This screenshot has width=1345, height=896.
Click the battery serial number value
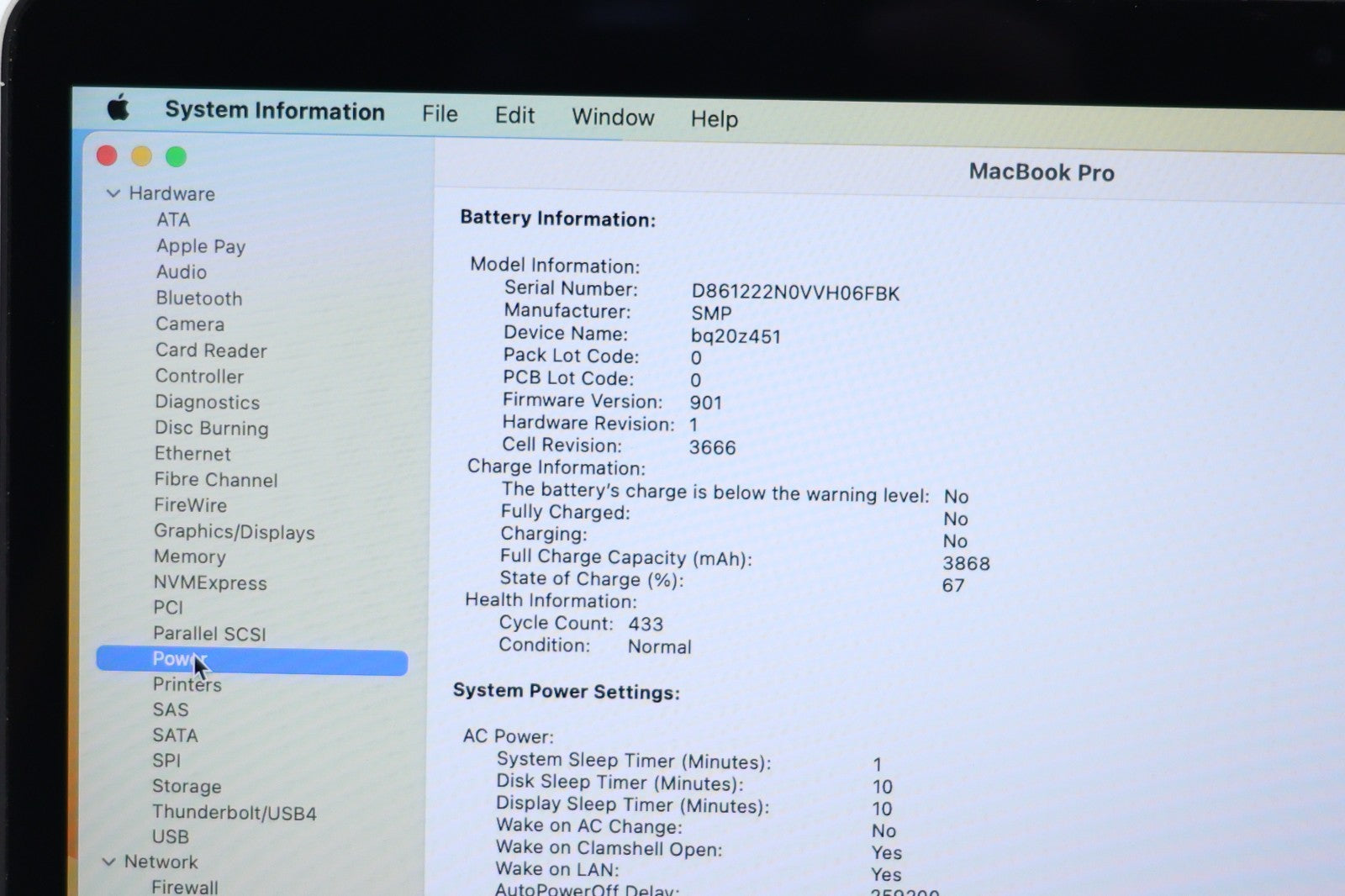pyautogui.click(x=794, y=293)
